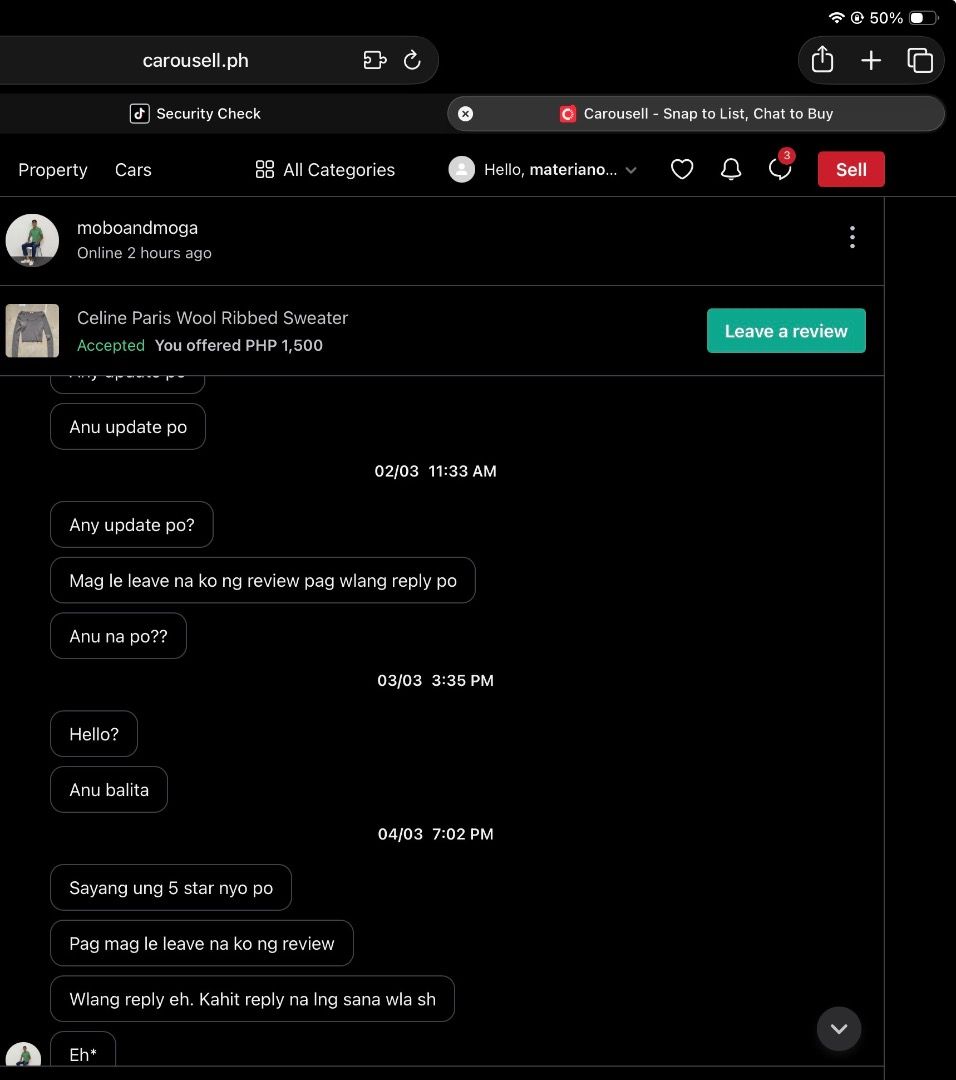The height and width of the screenshot is (1080, 956).
Task: Reload the carousell.ph page
Action: (412, 60)
